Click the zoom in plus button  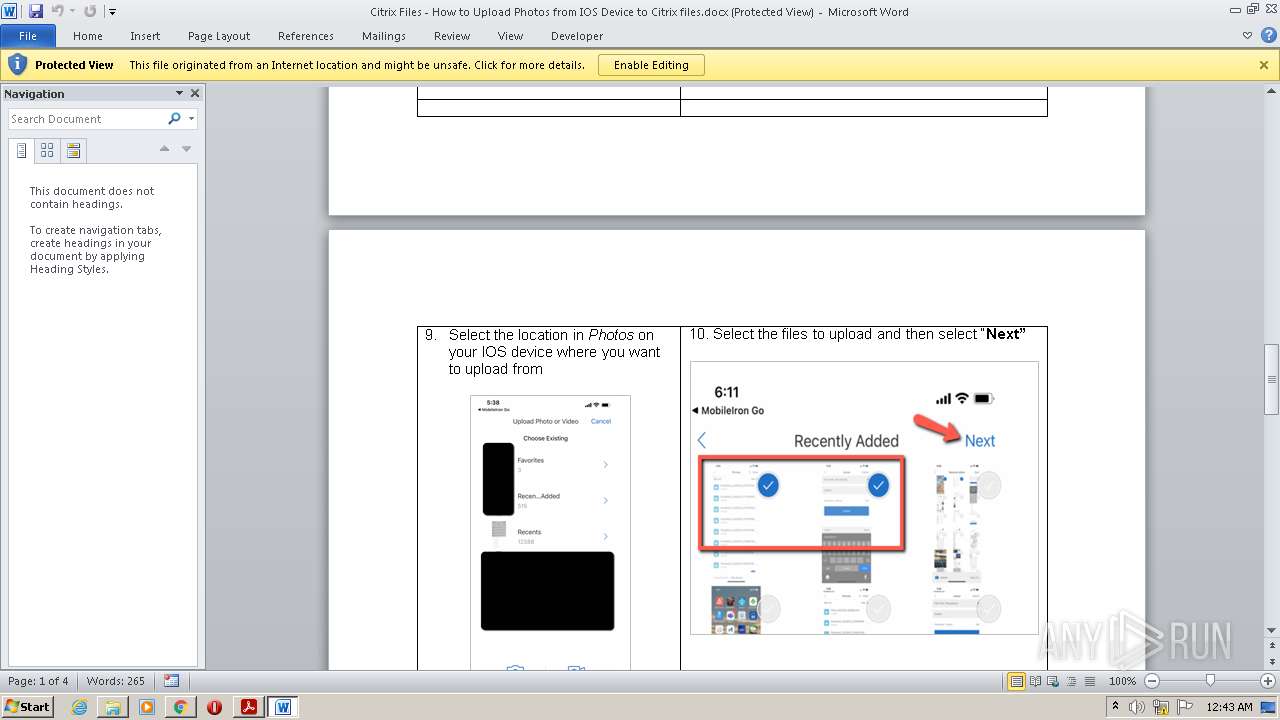coord(1268,681)
